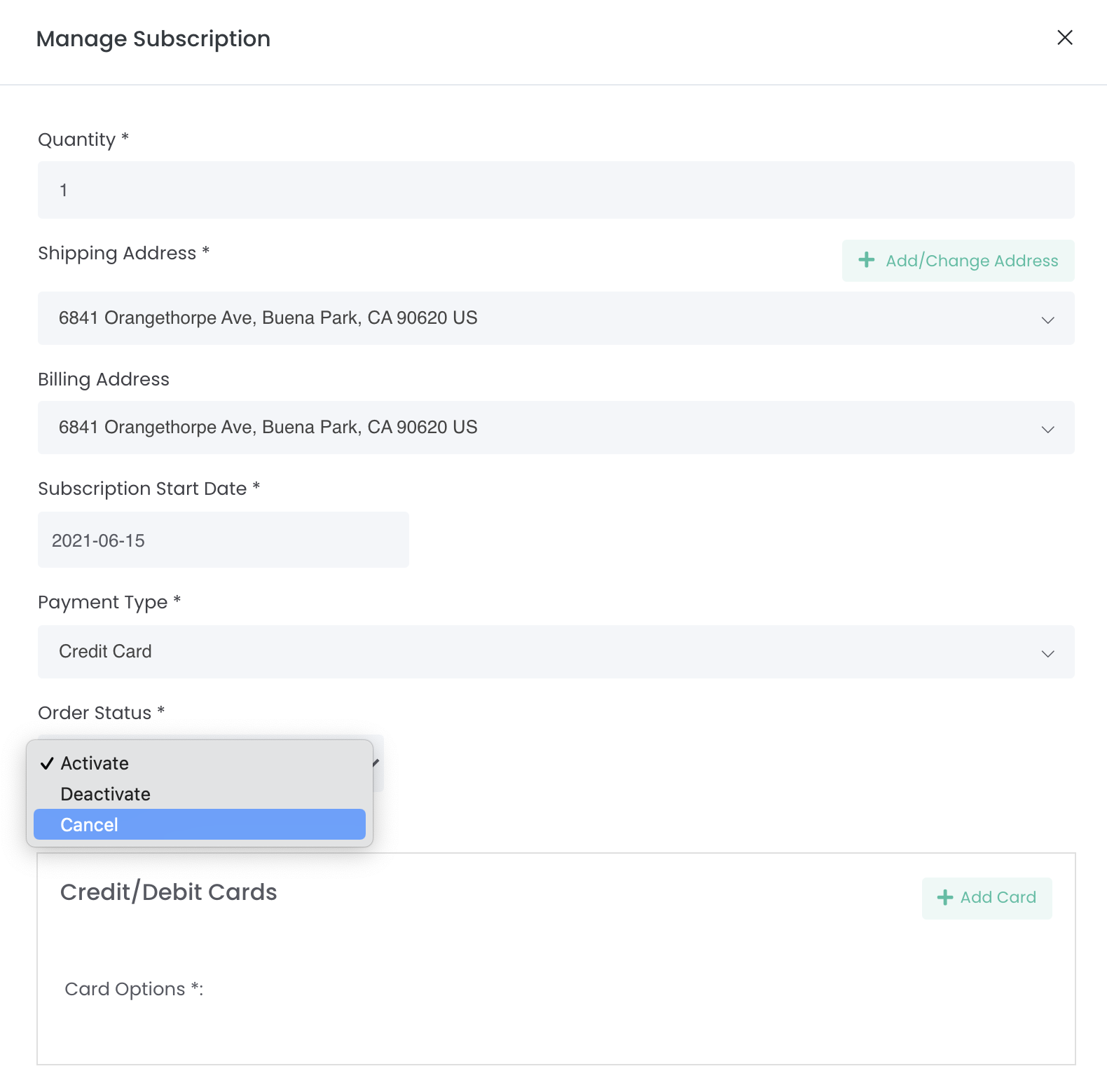Click the Credit/Debit Cards heading
This screenshot has width=1107, height=1092.
pos(169,892)
